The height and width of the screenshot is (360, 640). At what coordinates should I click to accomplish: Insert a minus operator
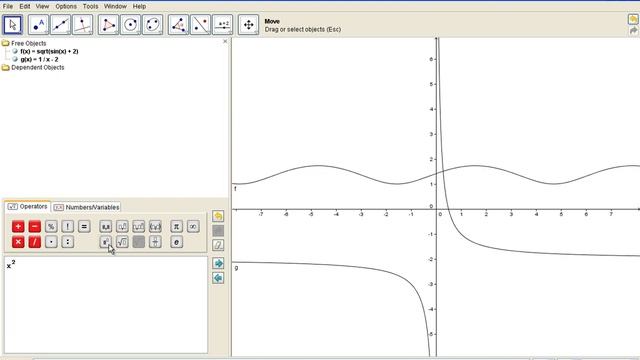(35, 227)
